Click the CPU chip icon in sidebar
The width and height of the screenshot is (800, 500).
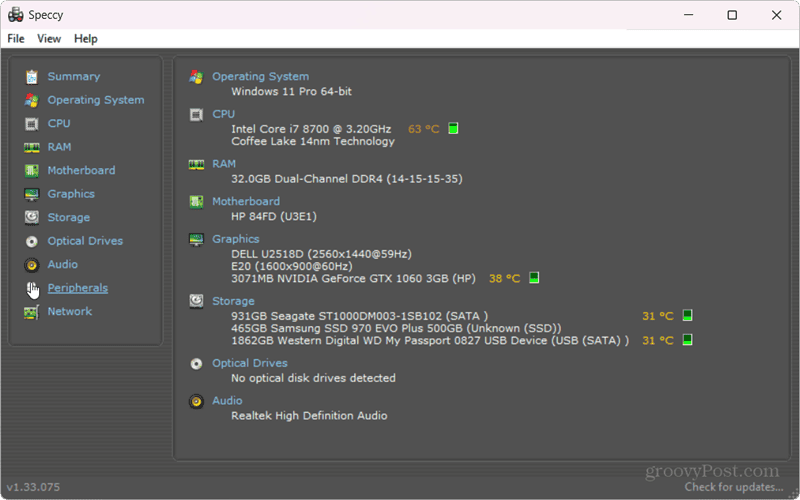coord(32,123)
